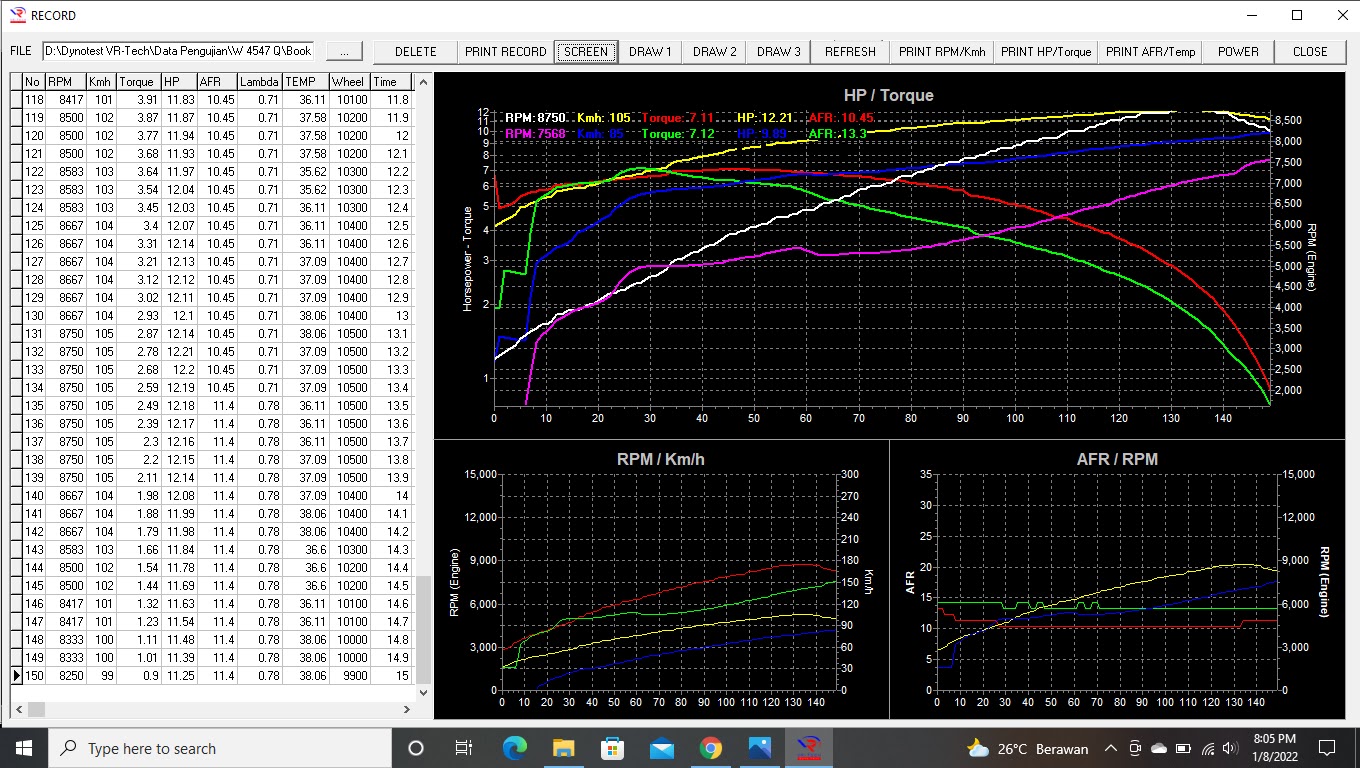
Task: Click the DELETE button
Action: coord(415,51)
